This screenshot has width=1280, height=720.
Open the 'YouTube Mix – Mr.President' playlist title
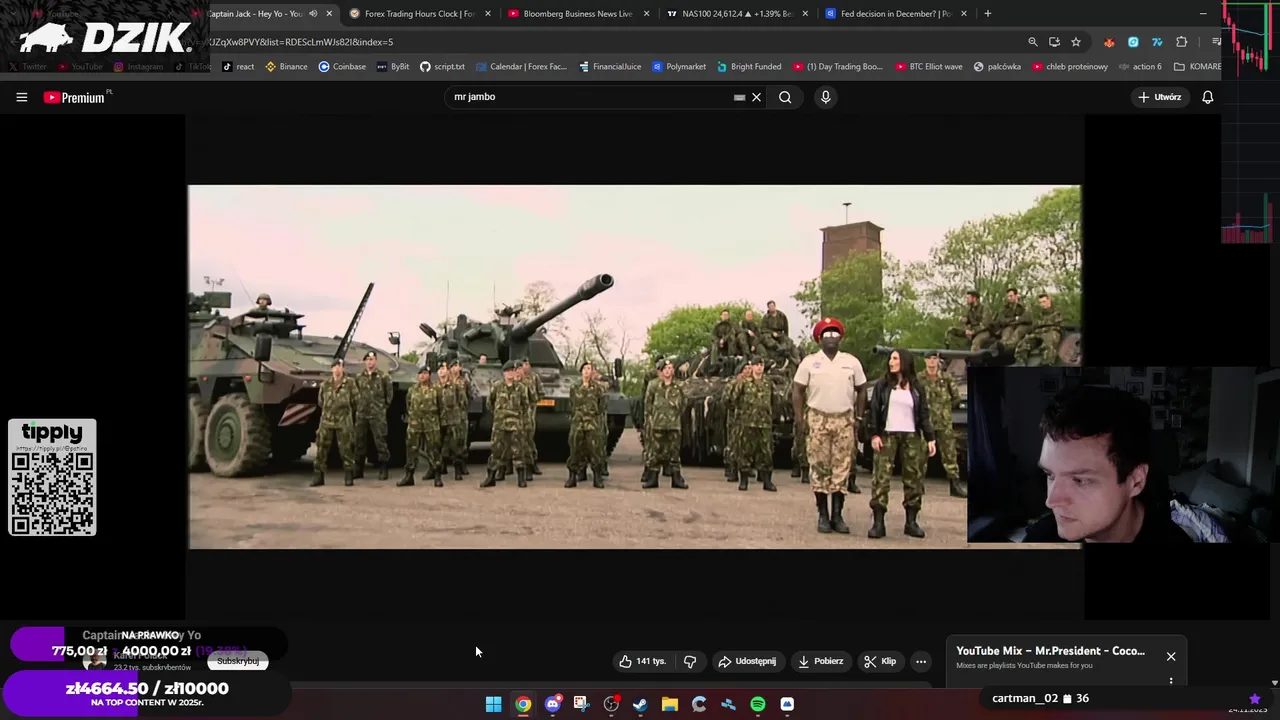1050,651
